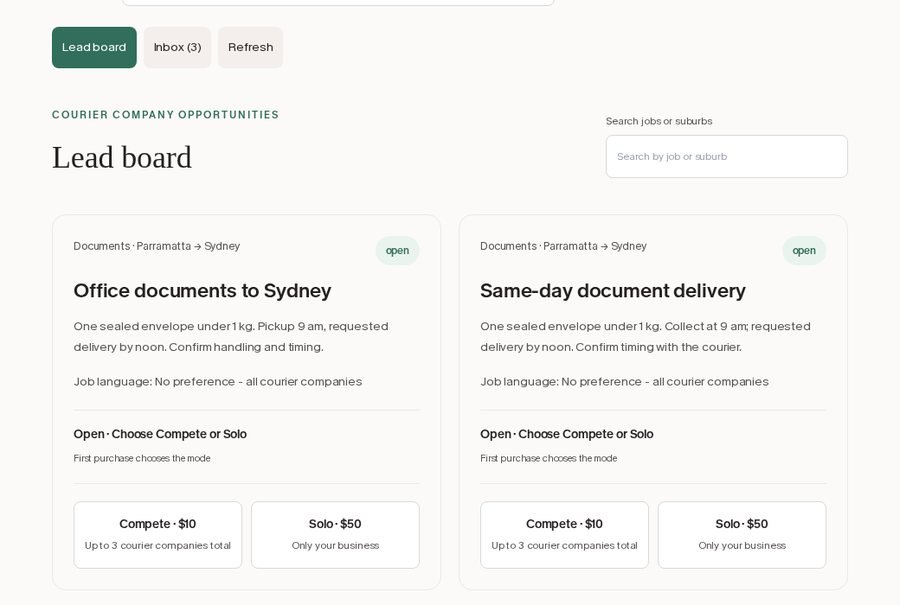Click the Job language line on Office documents card

(218, 382)
